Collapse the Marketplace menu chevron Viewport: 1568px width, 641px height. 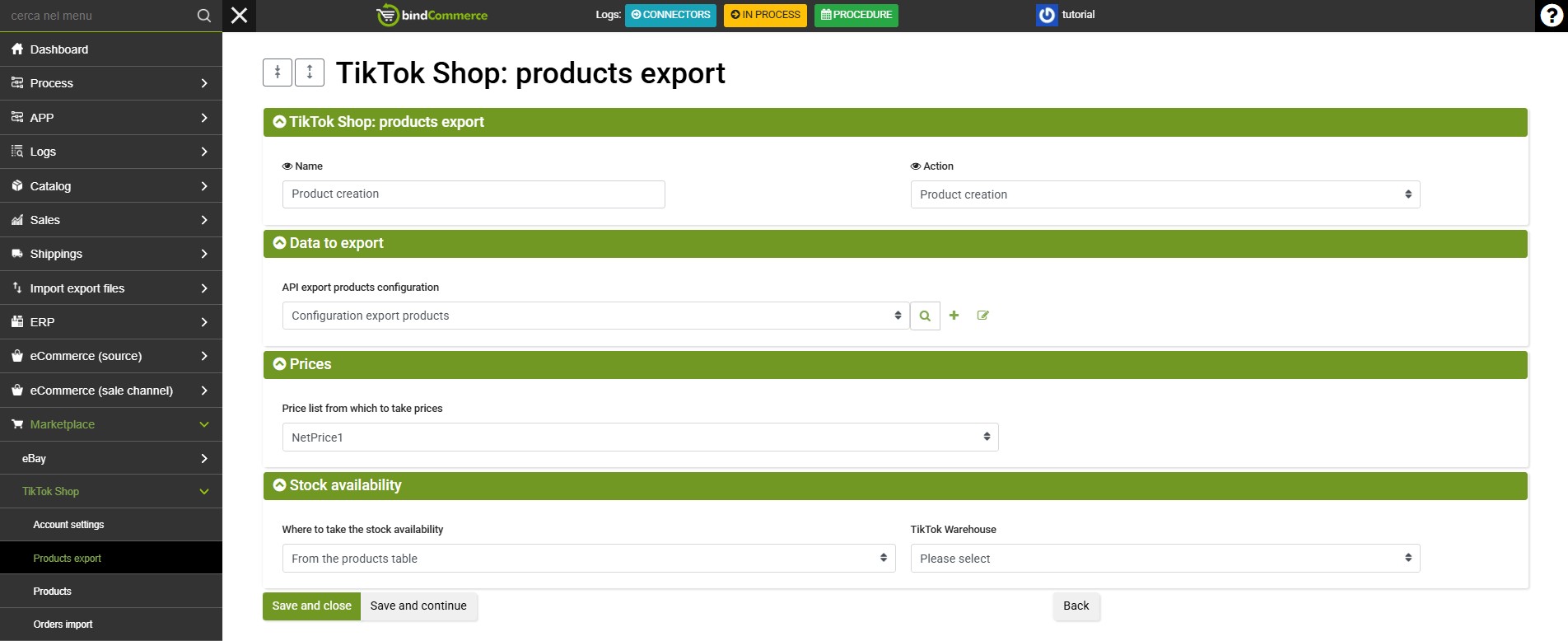pyautogui.click(x=204, y=424)
